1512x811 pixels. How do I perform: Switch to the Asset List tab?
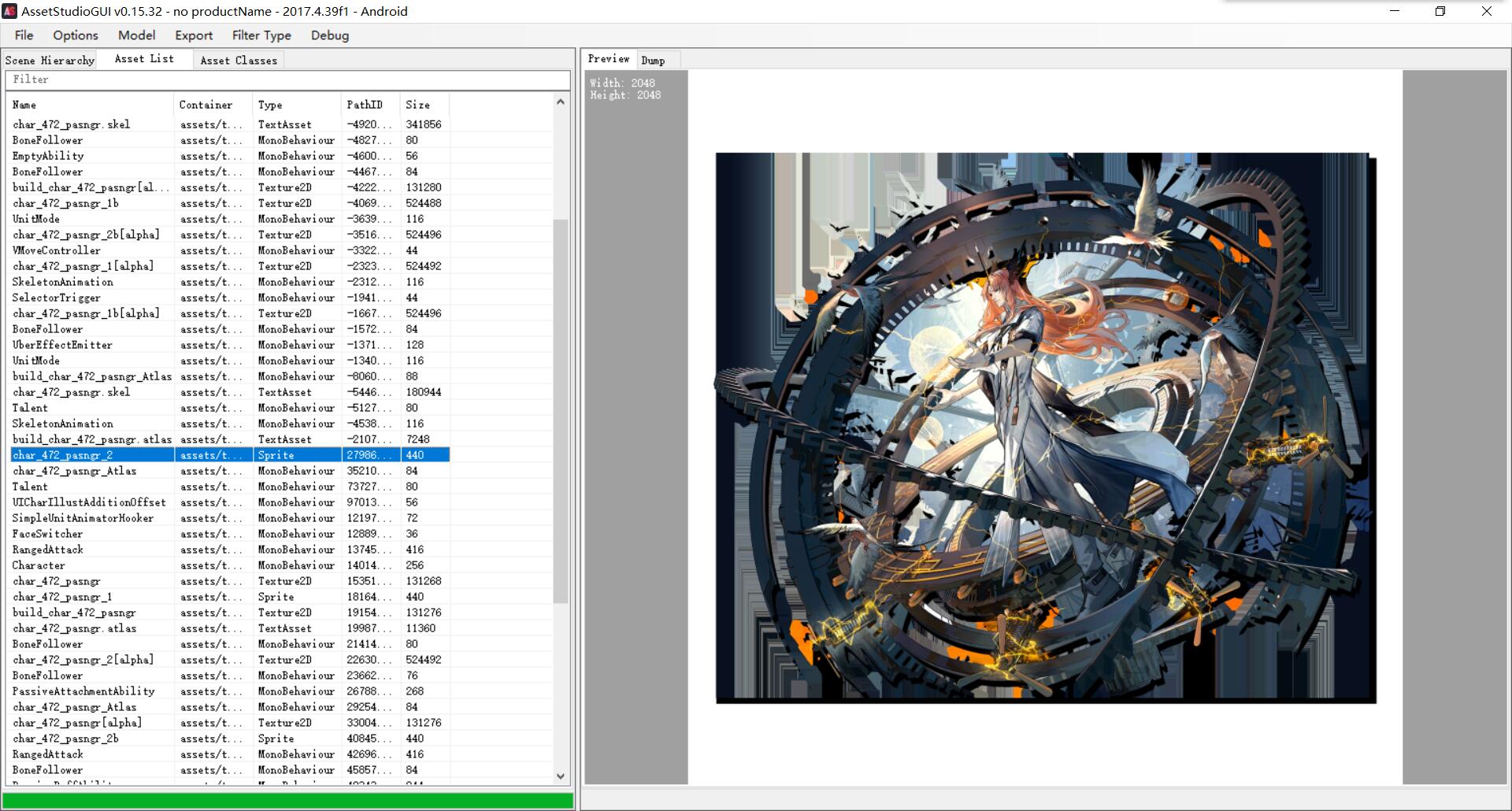pyautogui.click(x=144, y=59)
